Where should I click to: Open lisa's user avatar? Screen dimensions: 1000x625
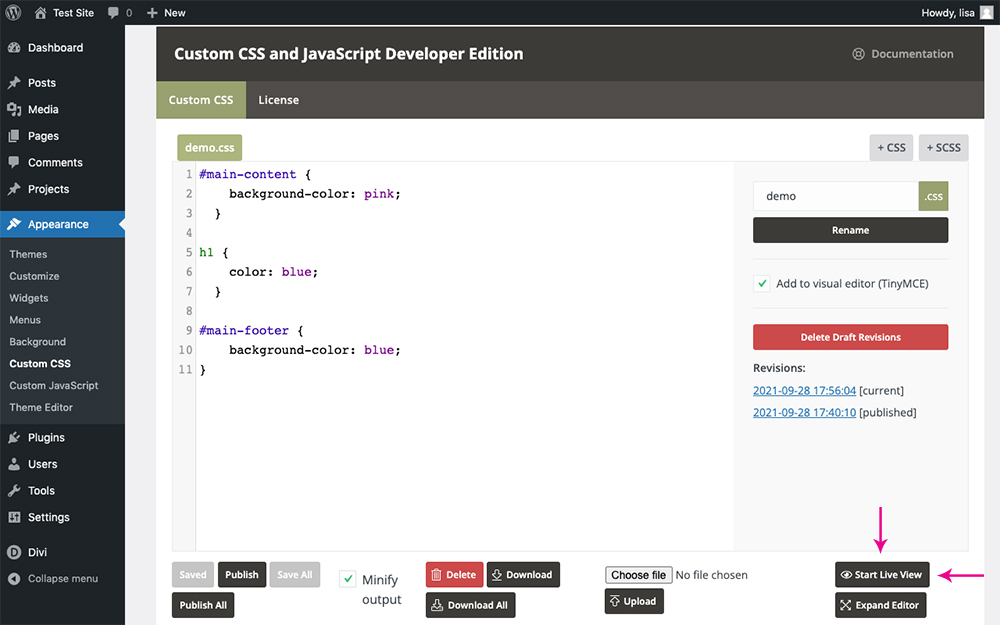(987, 13)
